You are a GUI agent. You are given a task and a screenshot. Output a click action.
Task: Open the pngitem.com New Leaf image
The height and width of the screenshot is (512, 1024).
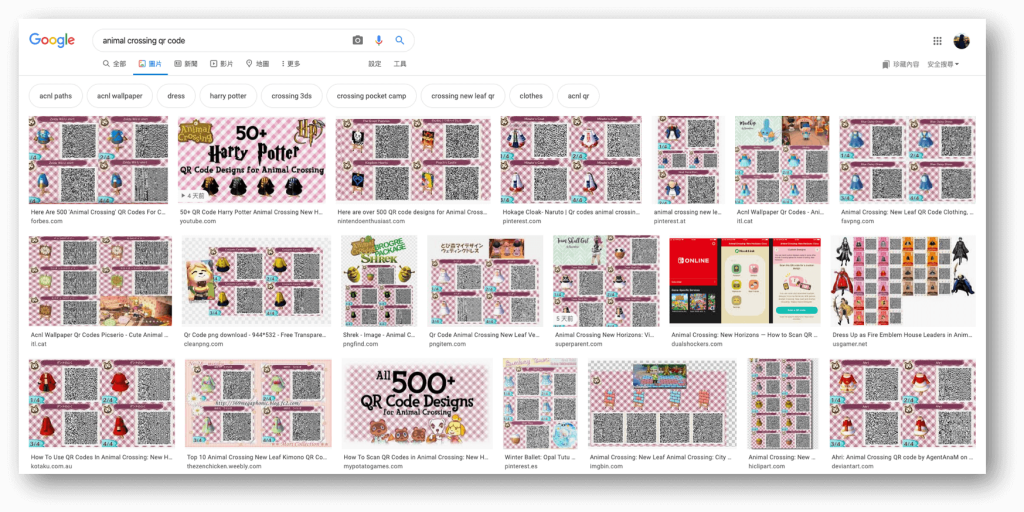485,281
